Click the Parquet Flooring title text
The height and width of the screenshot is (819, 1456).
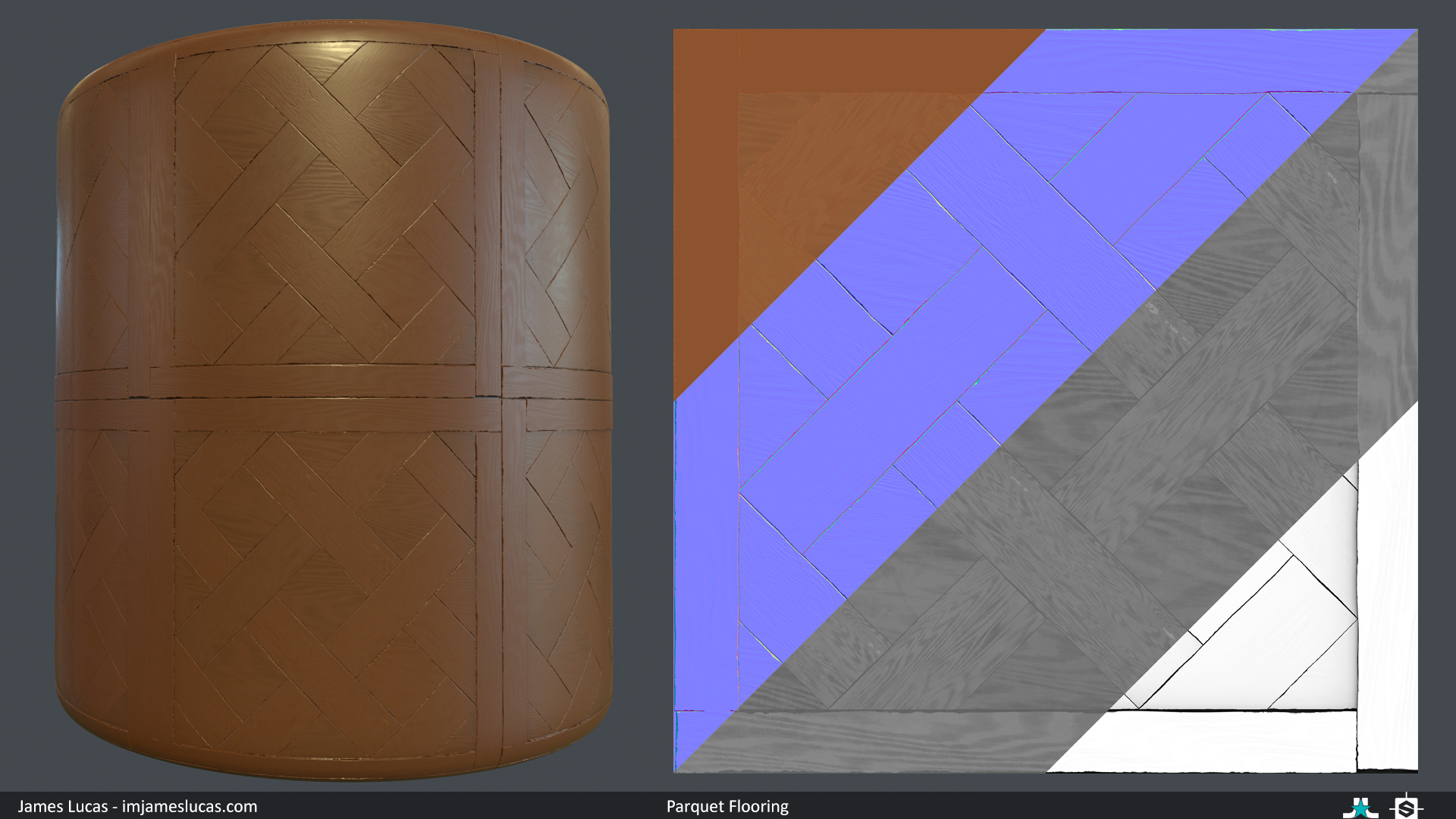point(727,806)
